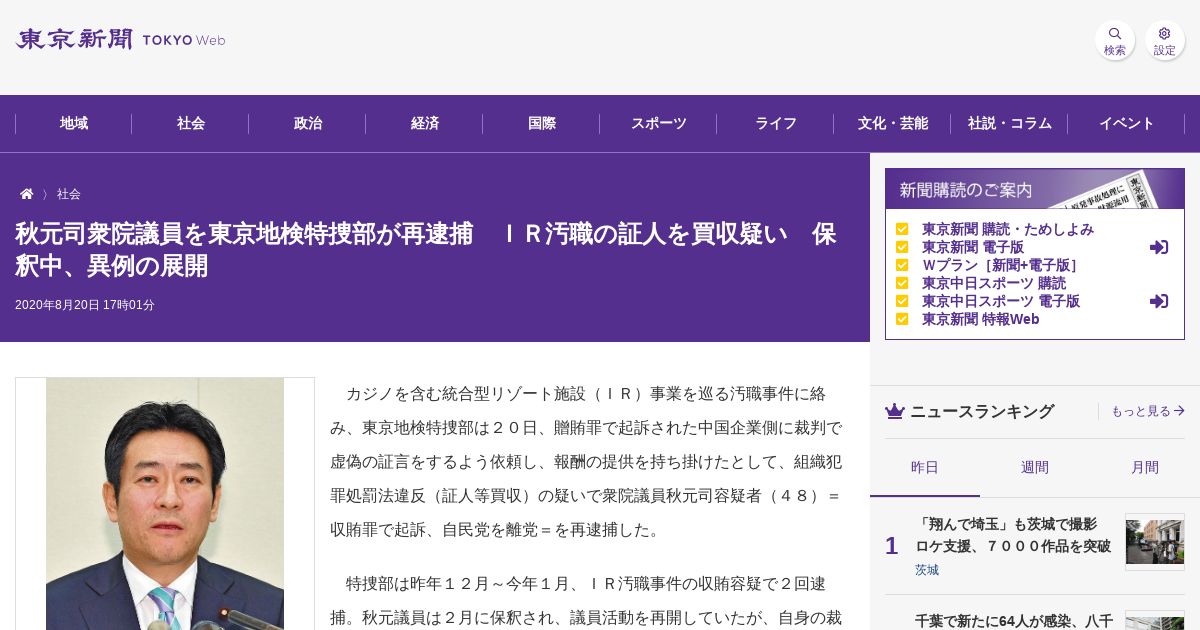Click checkmark icon beside 東京中日スポーツ 購読
This screenshot has height=630, width=1200.
pyautogui.click(x=902, y=283)
